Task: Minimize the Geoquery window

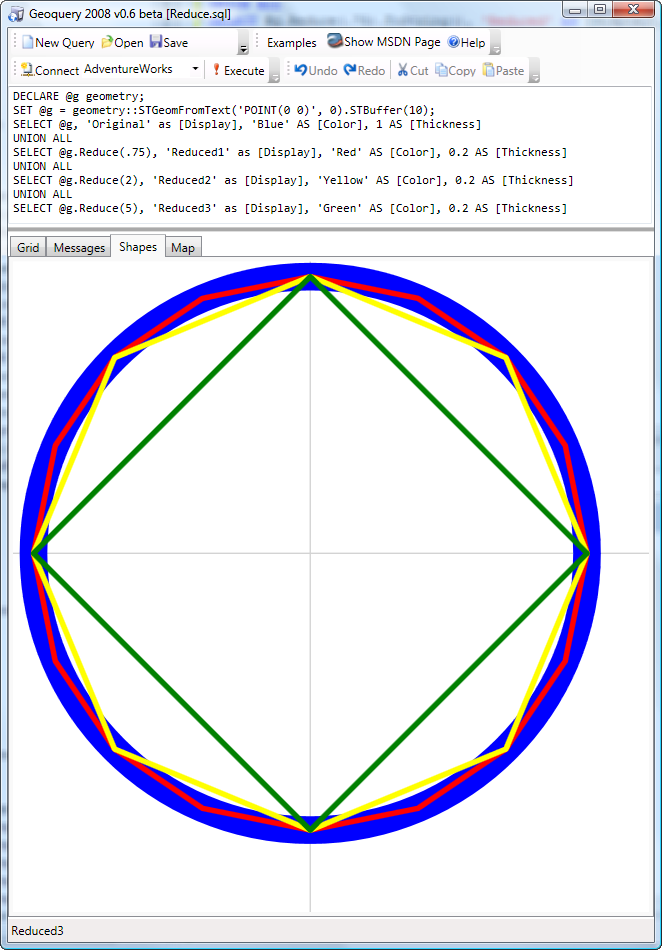Action: point(575,9)
